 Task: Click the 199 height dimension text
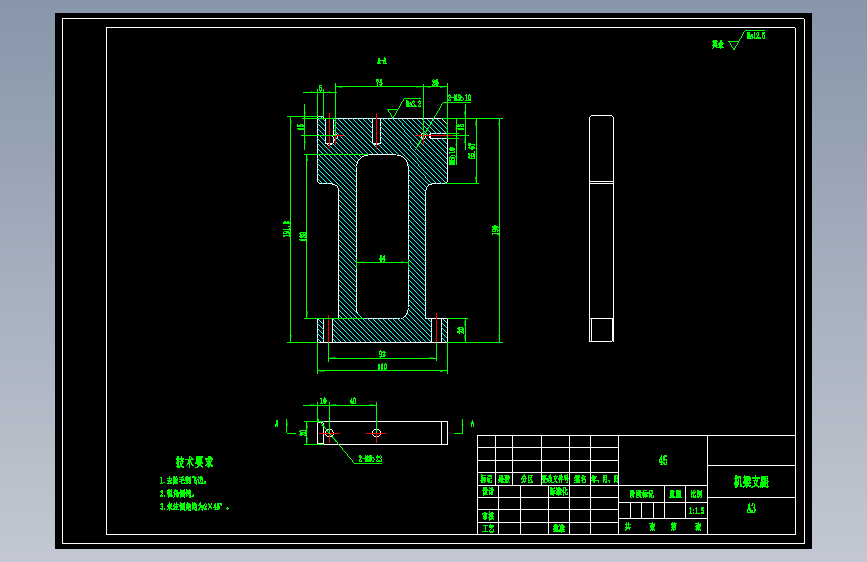tap(495, 230)
